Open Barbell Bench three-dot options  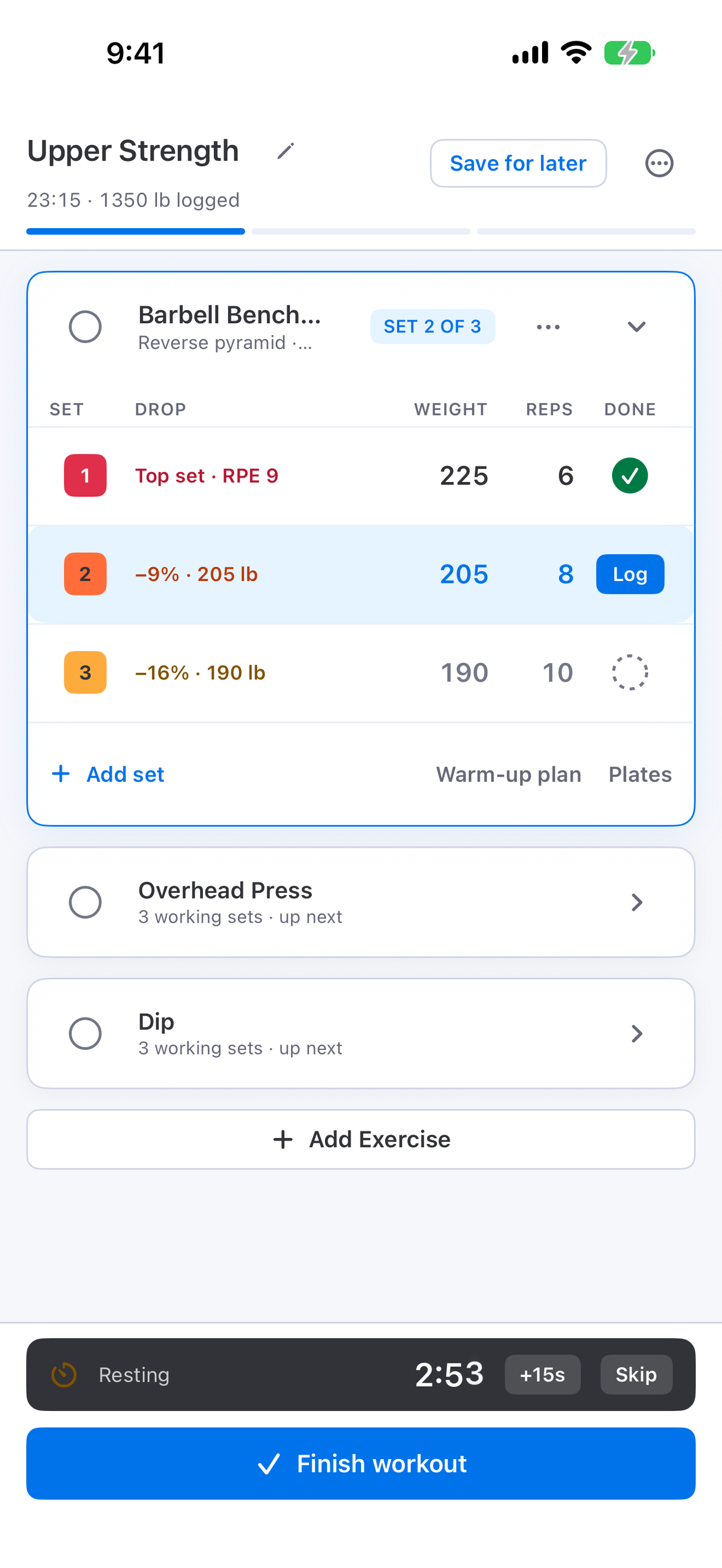(x=548, y=327)
